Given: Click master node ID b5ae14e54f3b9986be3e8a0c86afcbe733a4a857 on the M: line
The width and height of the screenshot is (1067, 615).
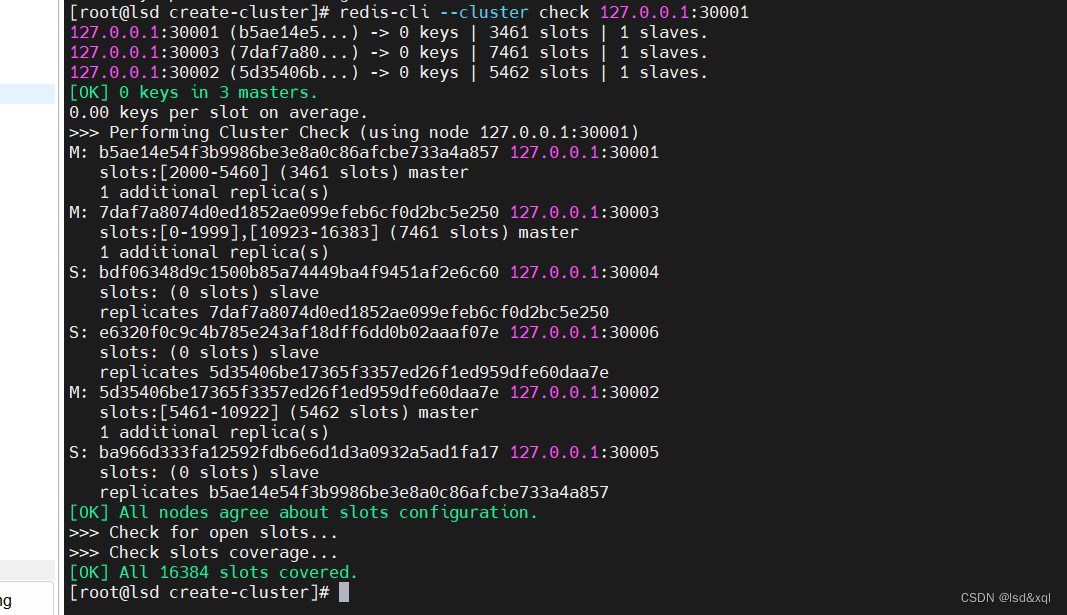Looking at the screenshot, I should (299, 152).
